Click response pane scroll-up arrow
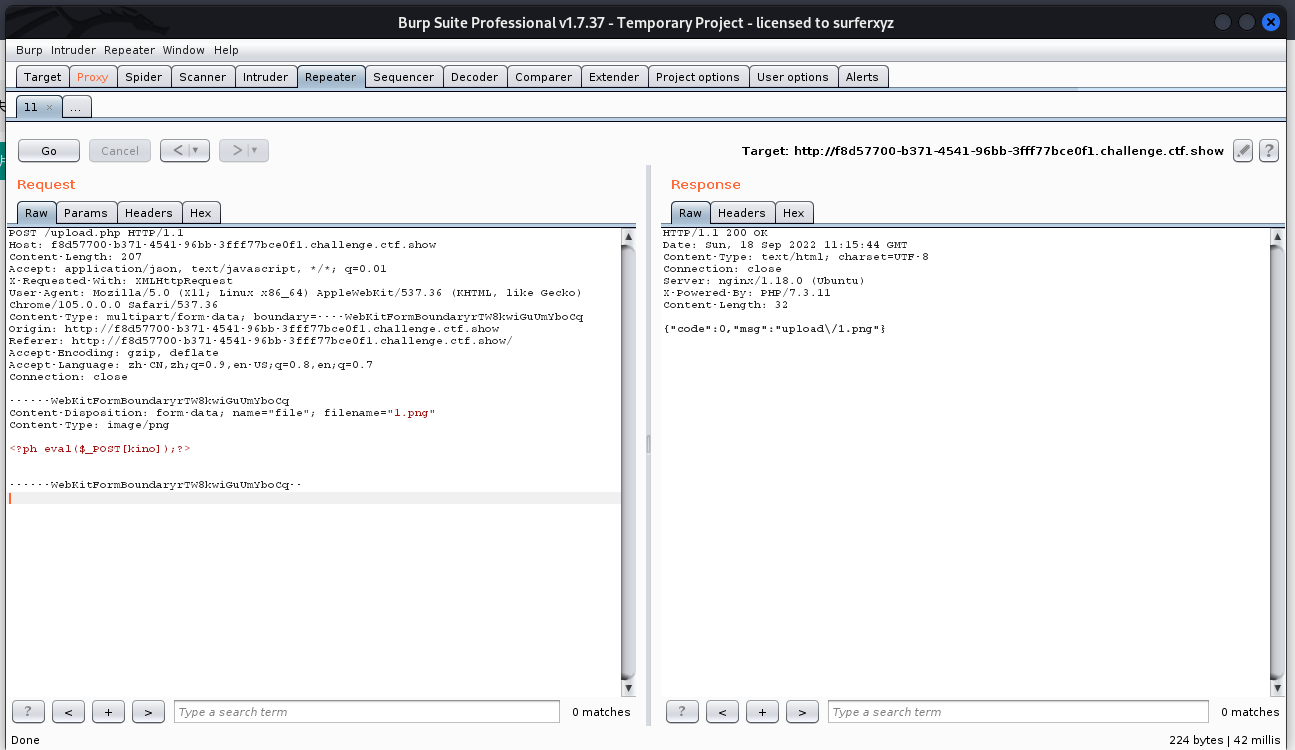The width and height of the screenshot is (1295, 750). pyautogui.click(x=1276, y=237)
